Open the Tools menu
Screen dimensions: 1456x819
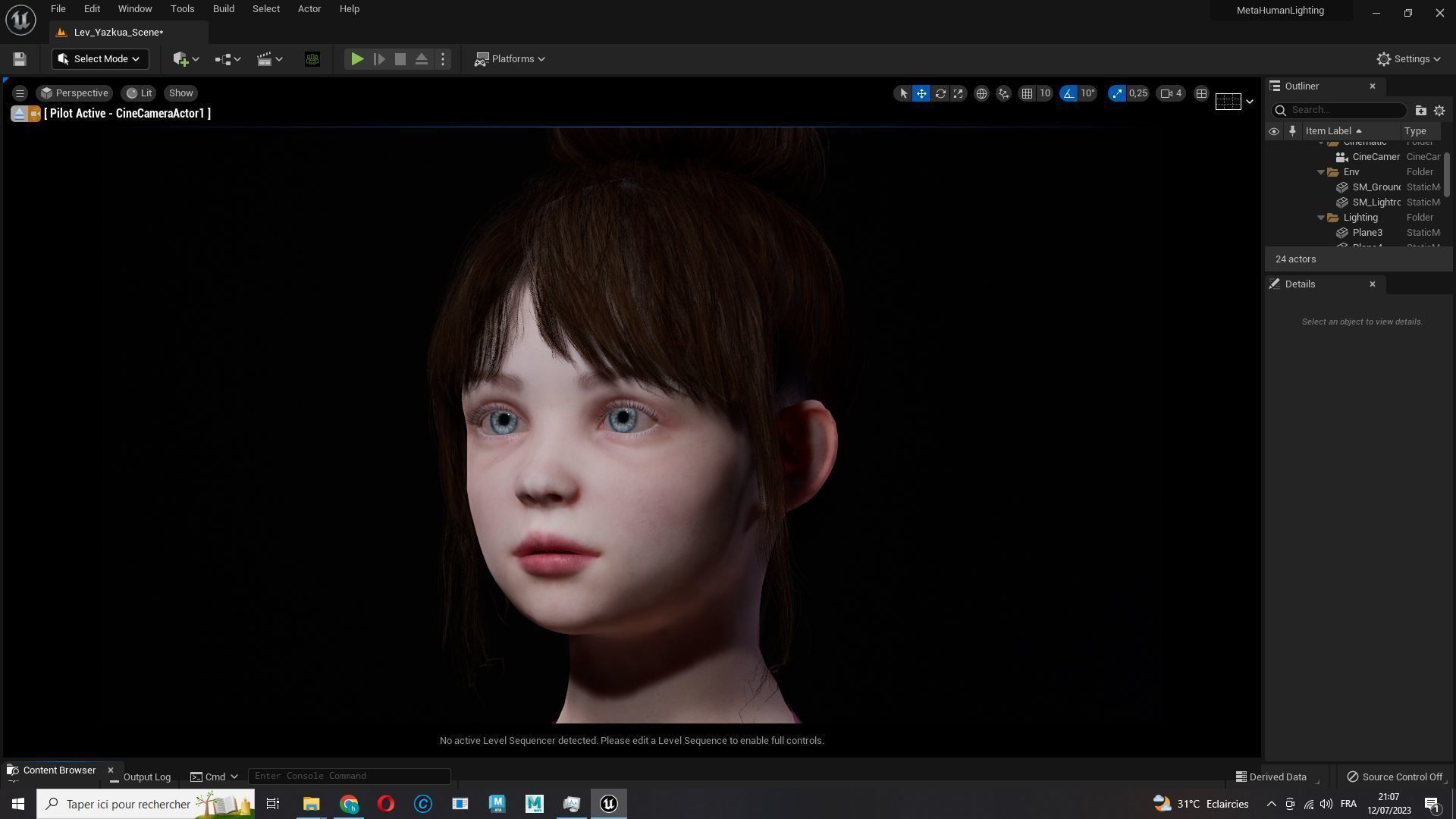(x=182, y=9)
